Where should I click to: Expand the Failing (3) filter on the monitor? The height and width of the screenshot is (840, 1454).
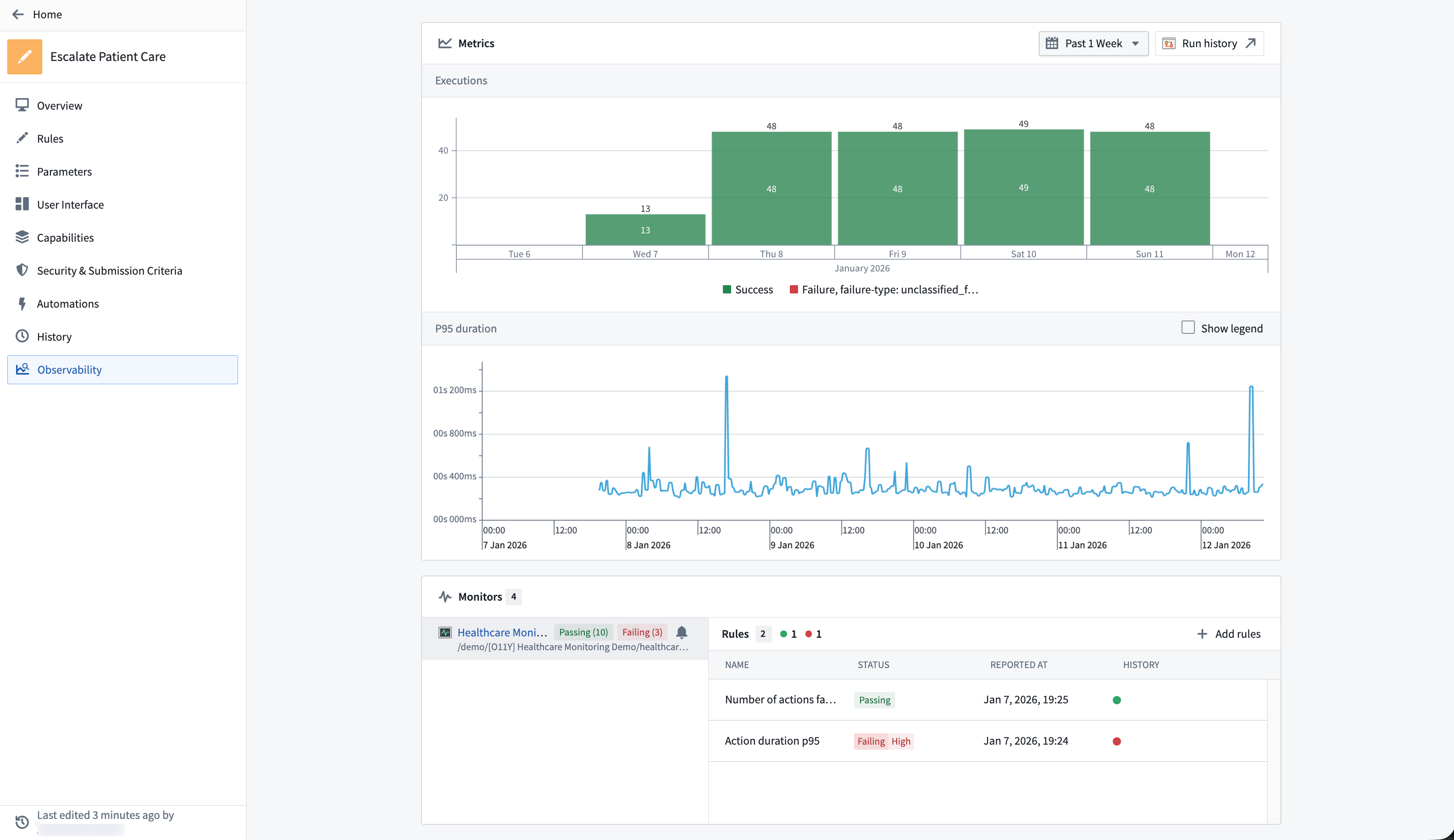coord(642,632)
